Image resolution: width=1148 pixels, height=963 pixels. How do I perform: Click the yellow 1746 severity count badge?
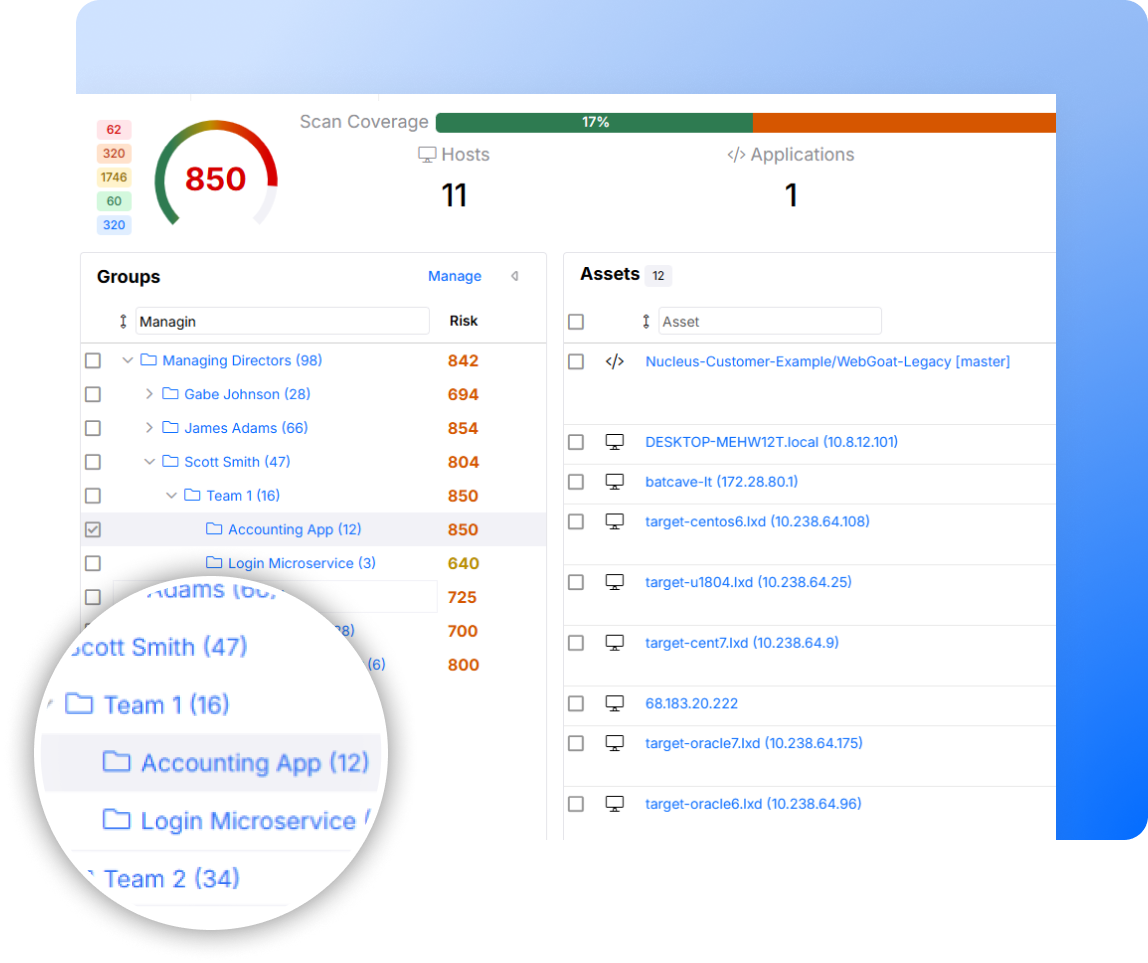coord(113,177)
